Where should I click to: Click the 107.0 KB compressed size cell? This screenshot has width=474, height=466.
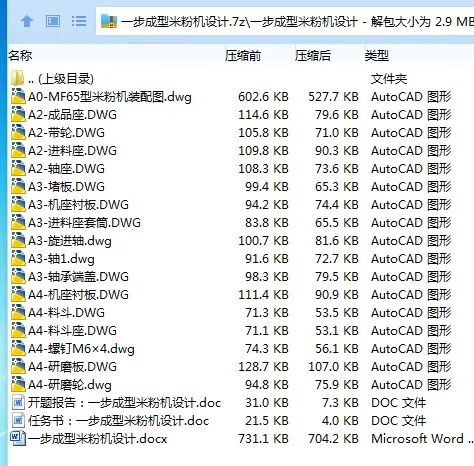coord(333,367)
